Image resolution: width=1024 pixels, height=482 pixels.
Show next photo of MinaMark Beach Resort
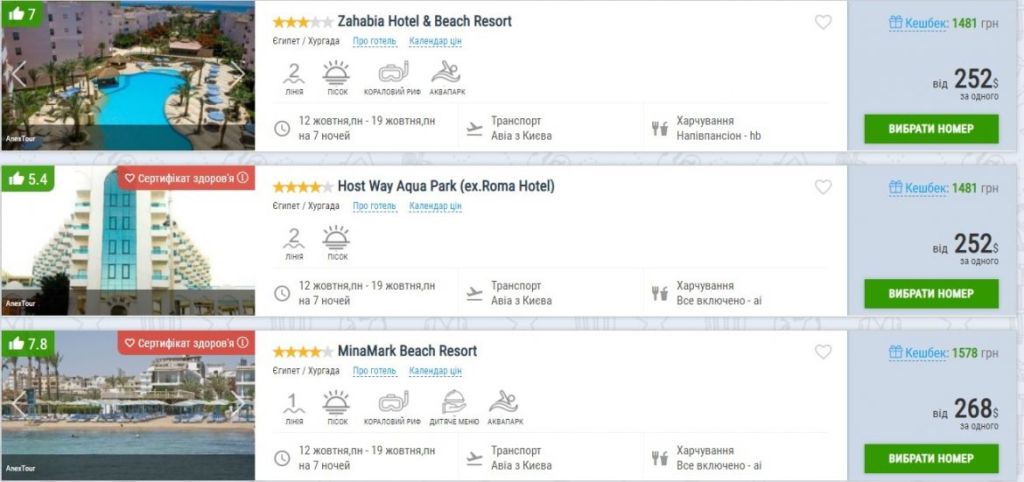(238, 403)
